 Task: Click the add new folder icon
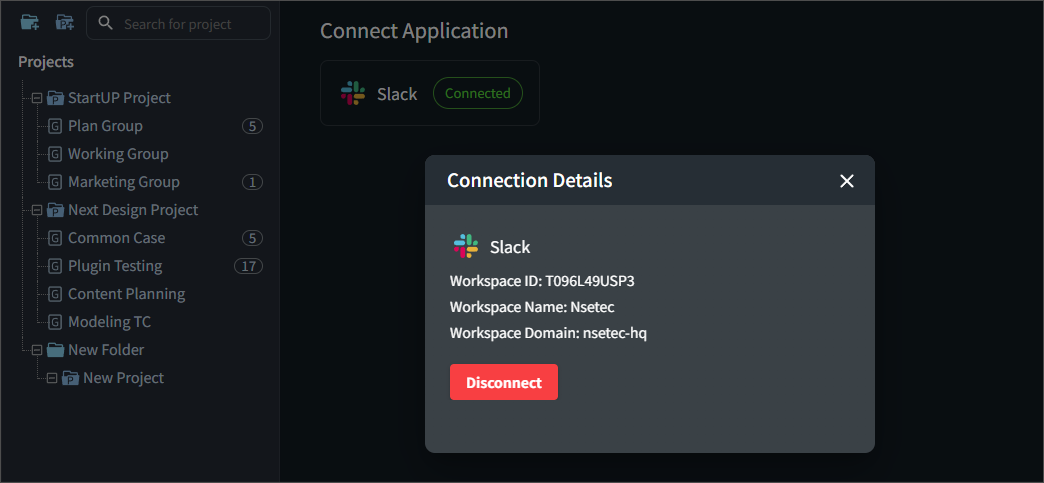click(30, 22)
